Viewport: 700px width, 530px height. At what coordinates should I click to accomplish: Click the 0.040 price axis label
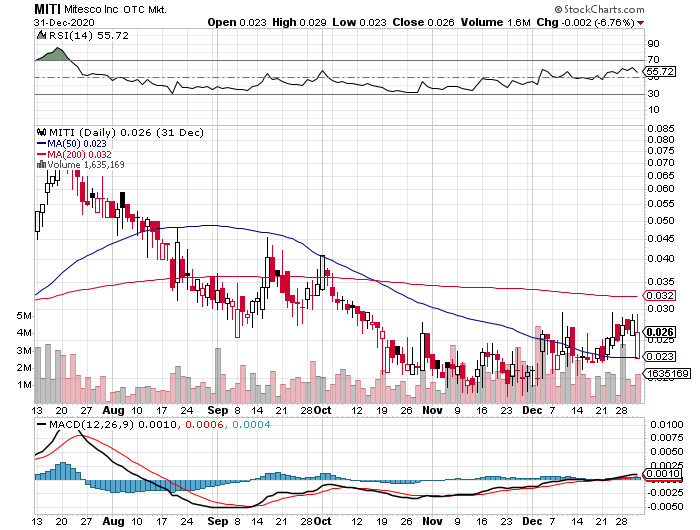pos(661,259)
